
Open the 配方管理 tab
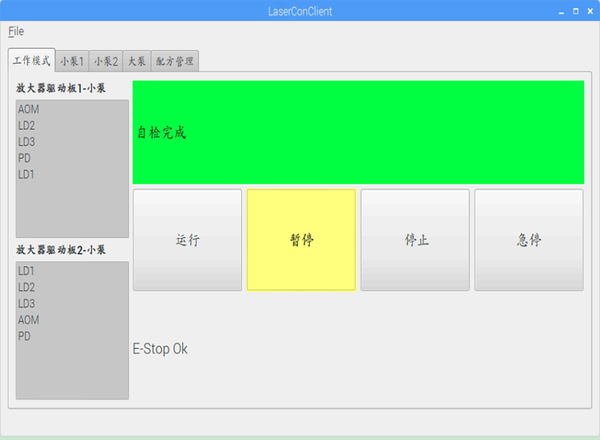[175, 61]
